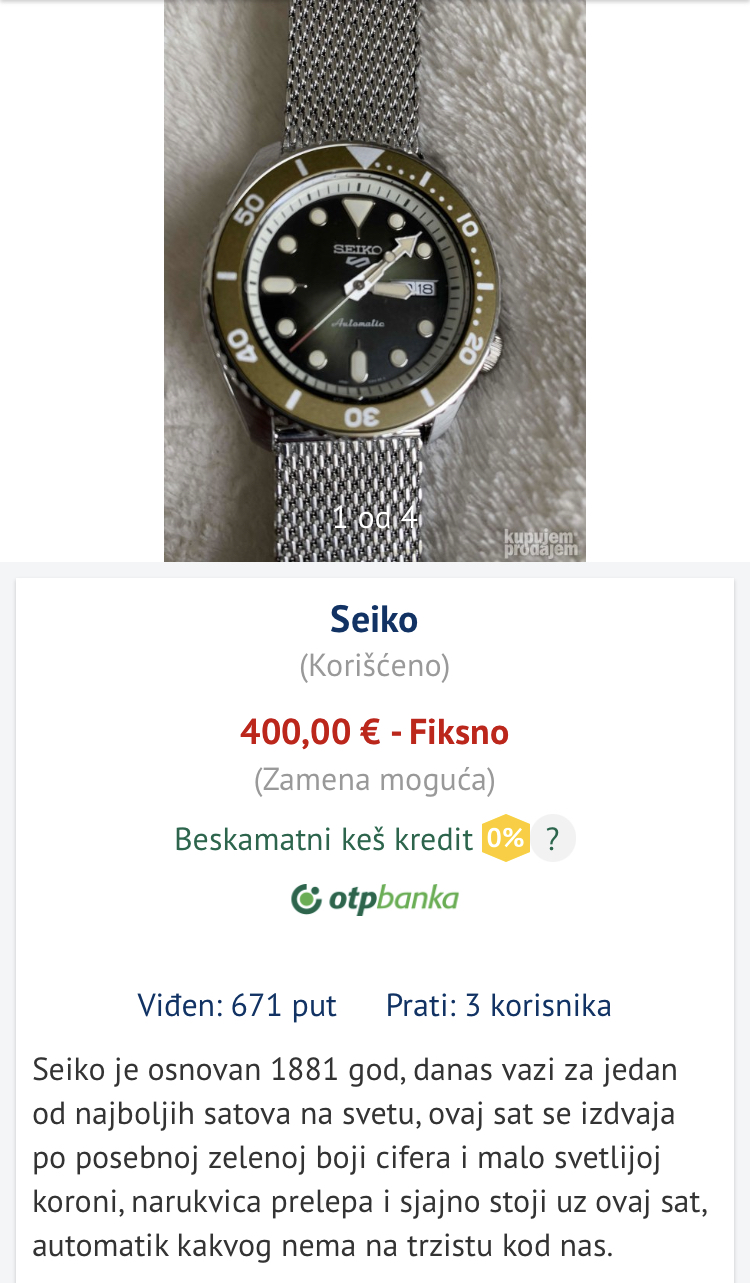Open the question mark help icon
Screen dimensions: 750x1283
pos(553,838)
